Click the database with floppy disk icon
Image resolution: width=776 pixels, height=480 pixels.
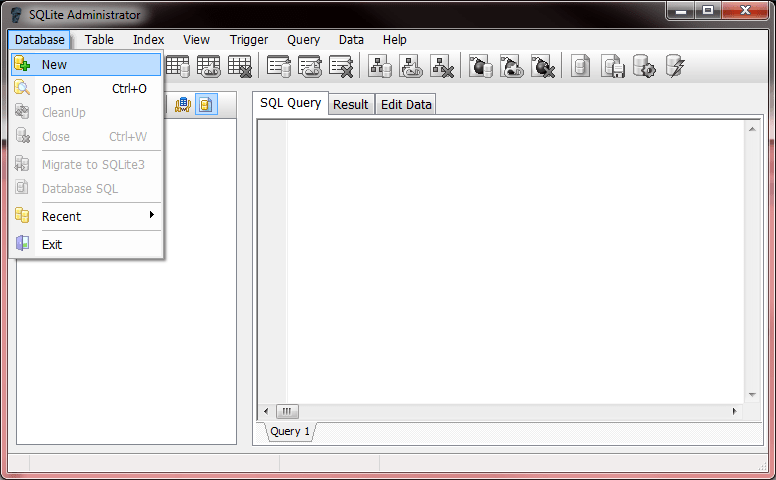[x=612, y=66]
